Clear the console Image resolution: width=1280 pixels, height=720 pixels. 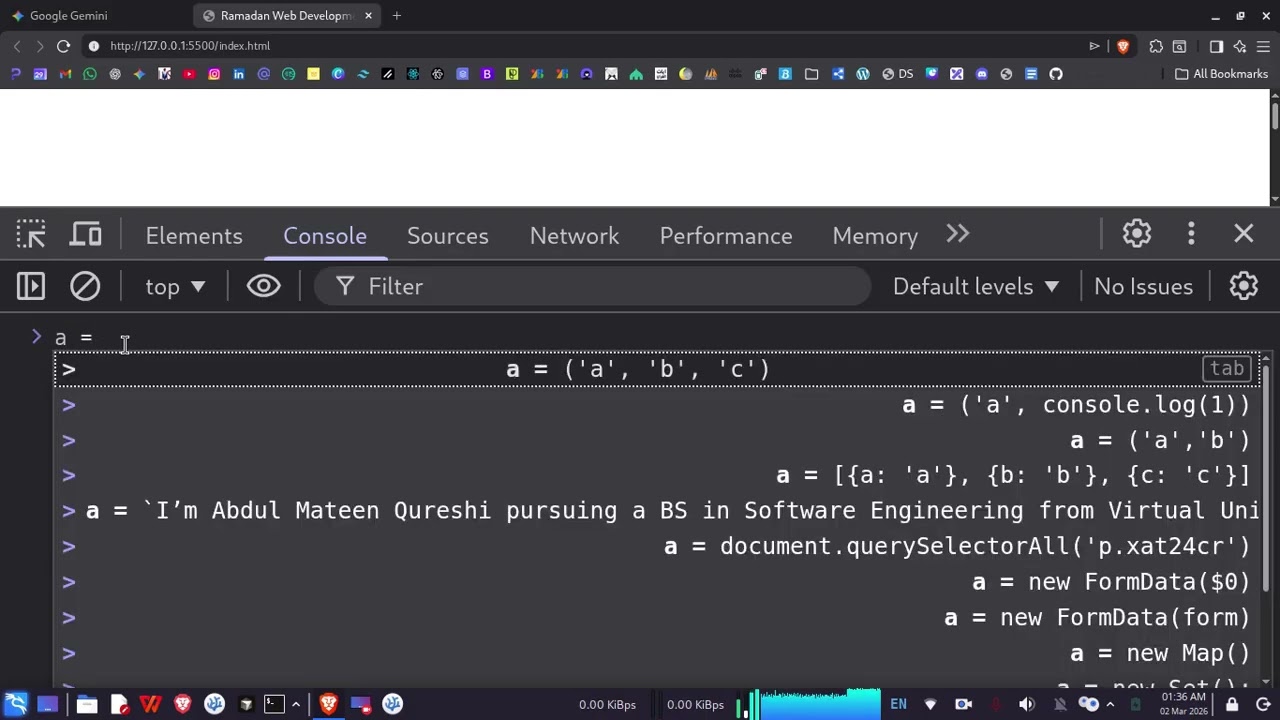coord(85,287)
